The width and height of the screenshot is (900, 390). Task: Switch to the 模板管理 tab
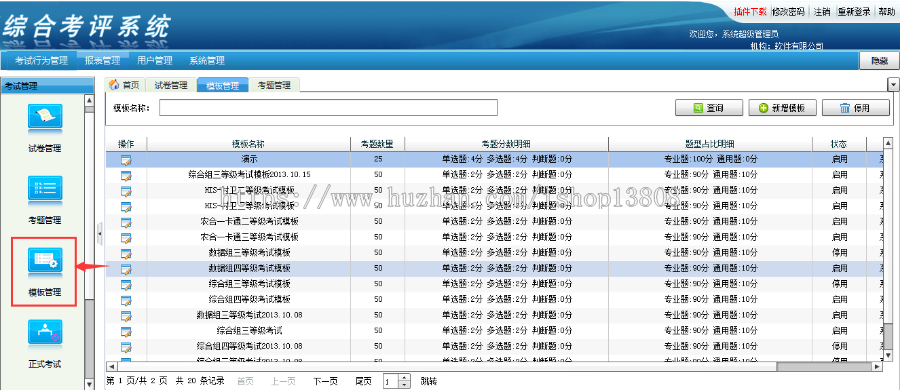click(x=223, y=85)
